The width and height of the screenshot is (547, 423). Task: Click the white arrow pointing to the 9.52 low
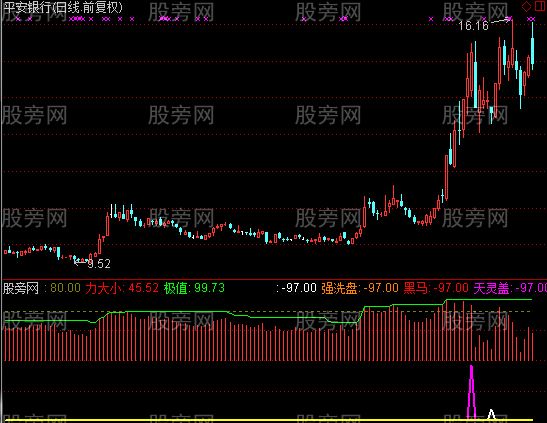80,262
